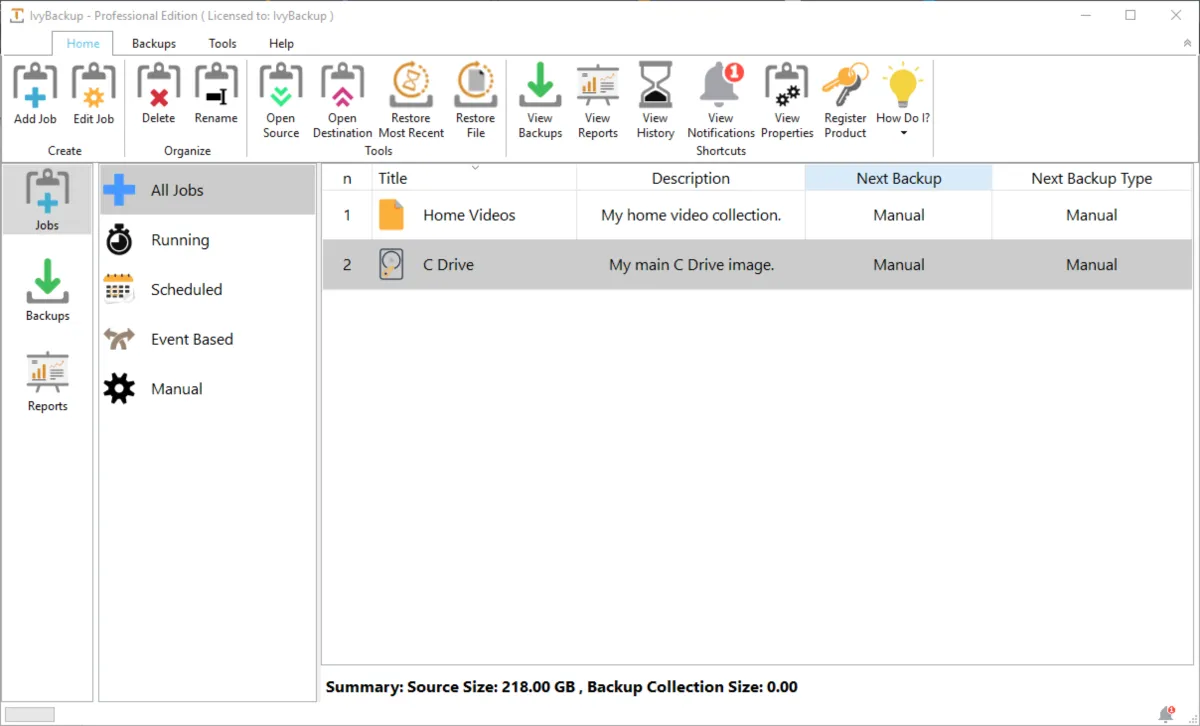Show Scheduled jobs
This screenshot has height=726, width=1200.
[207, 290]
